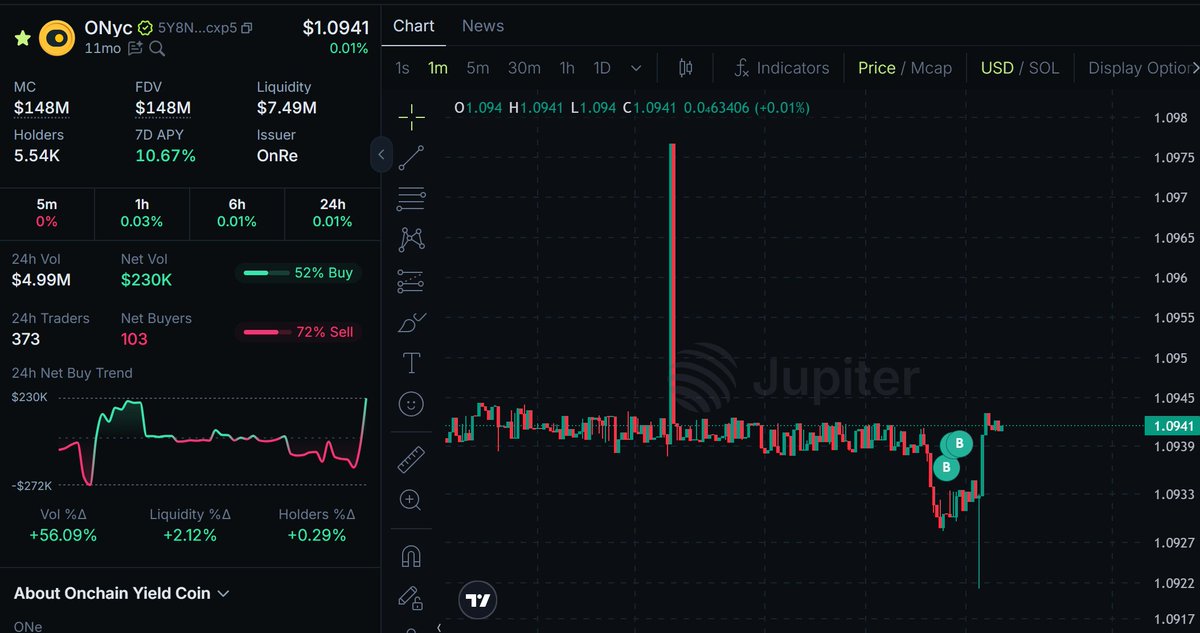
Task: Select the 1D timeframe
Action: pos(602,68)
